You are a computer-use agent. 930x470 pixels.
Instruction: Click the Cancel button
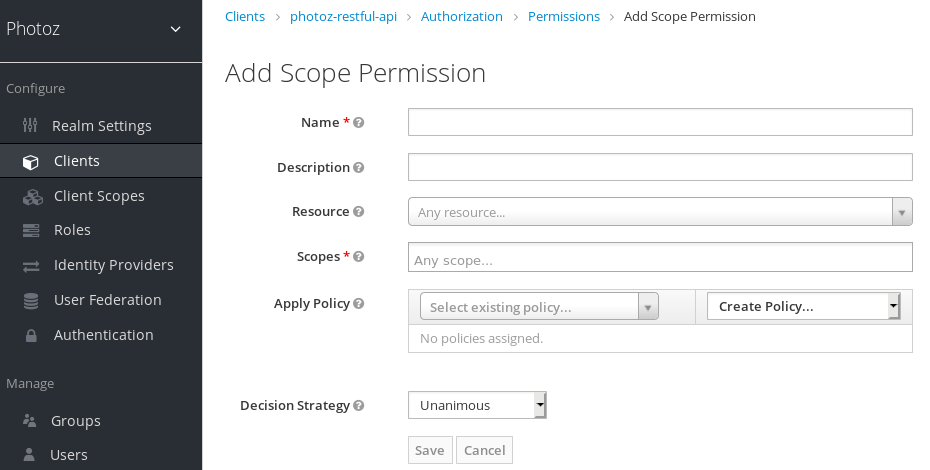tap(484, 450)
